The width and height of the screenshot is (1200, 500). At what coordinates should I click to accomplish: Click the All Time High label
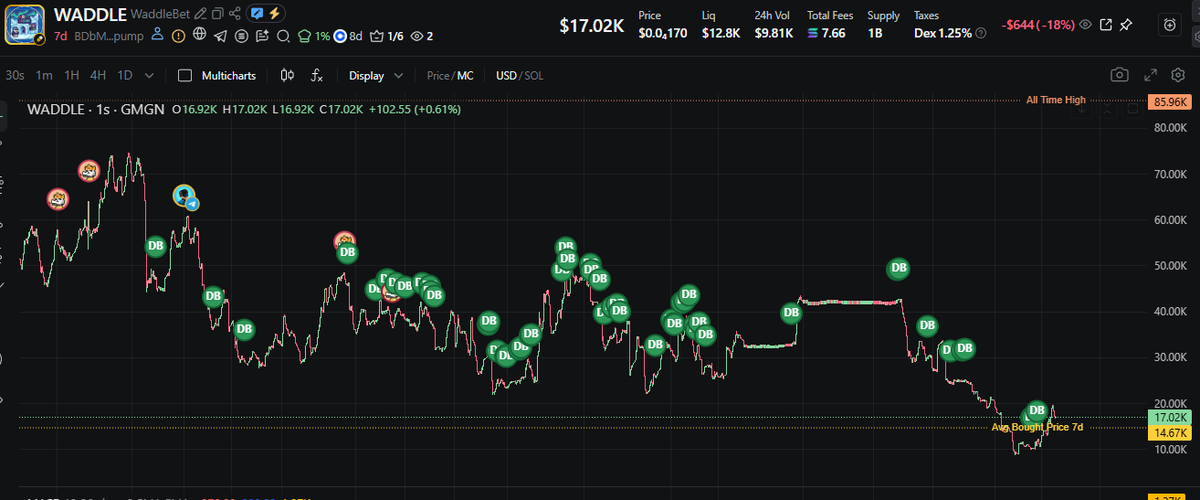pyautogui.click(x=1055, y=100)
